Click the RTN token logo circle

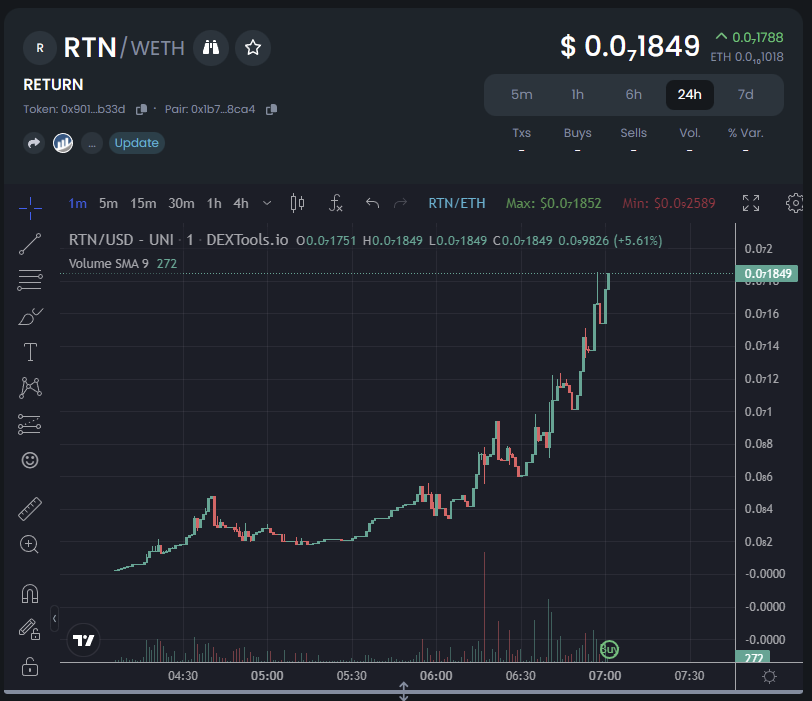[x=40, y=48]
